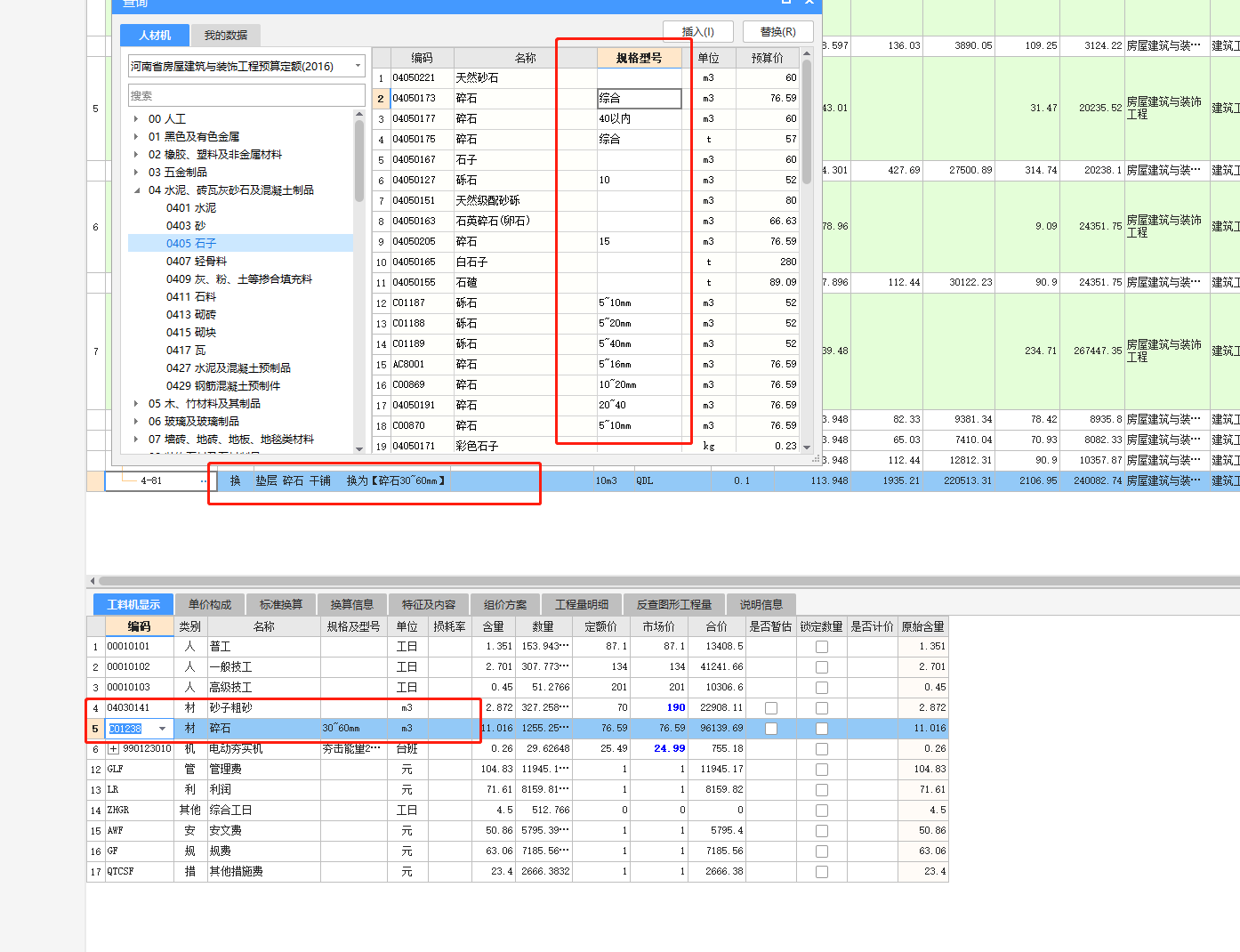This screenshot has height=952, width=1240.
Task: Expand the 00 人工 tree node
Action: (x=136, y=119)
